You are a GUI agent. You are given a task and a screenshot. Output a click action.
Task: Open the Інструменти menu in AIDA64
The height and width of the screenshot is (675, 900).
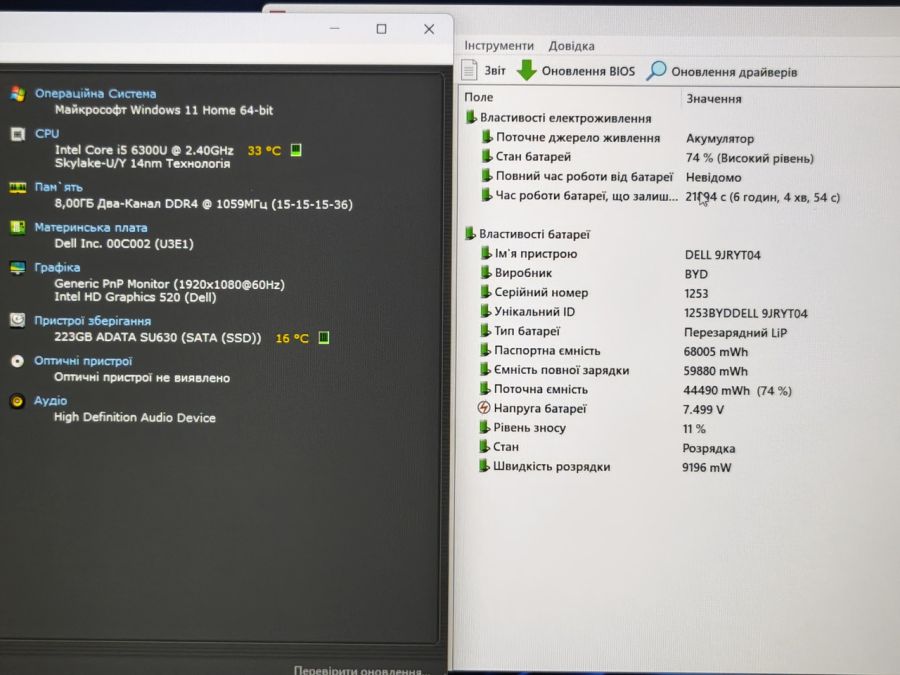(x=499, y=45)
